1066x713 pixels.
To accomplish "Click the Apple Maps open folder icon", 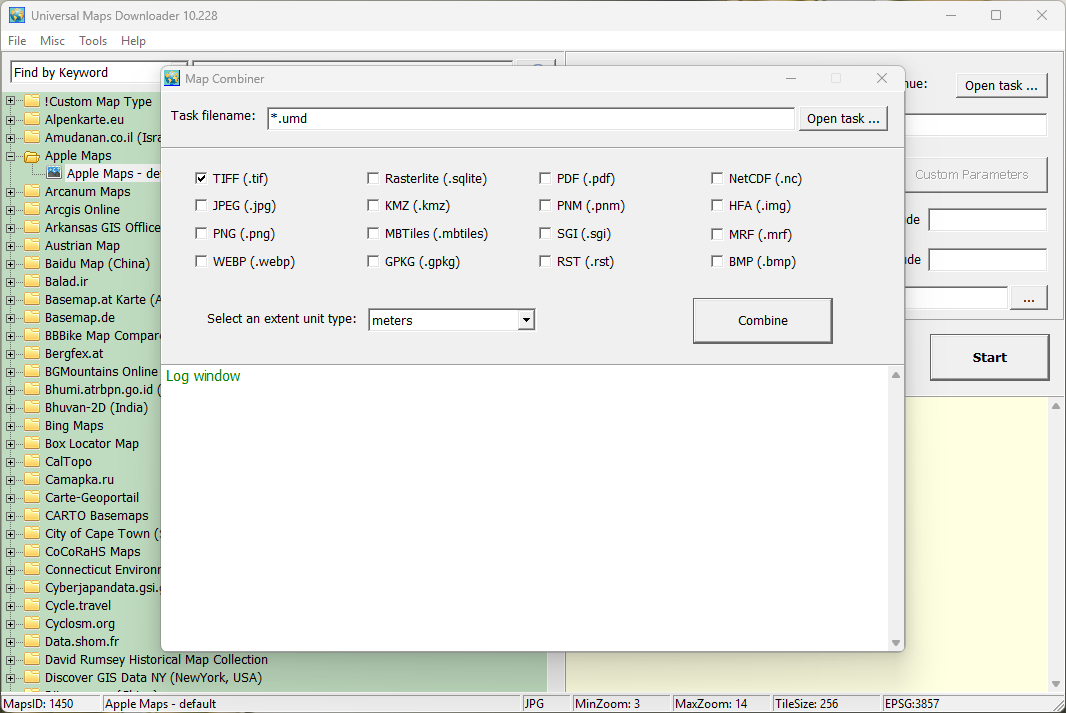I will (x=32, y=156).
